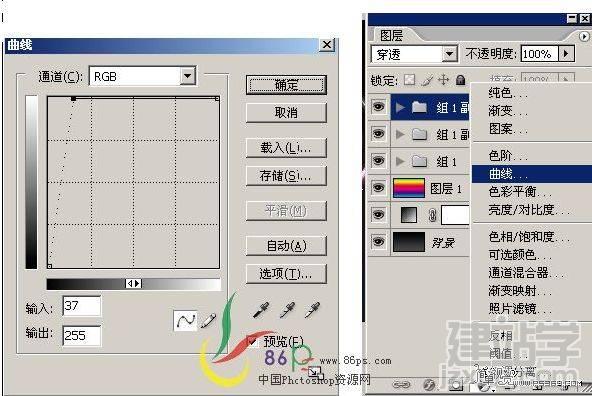Choose the pencil curve drawing tool

coord(208,320)
